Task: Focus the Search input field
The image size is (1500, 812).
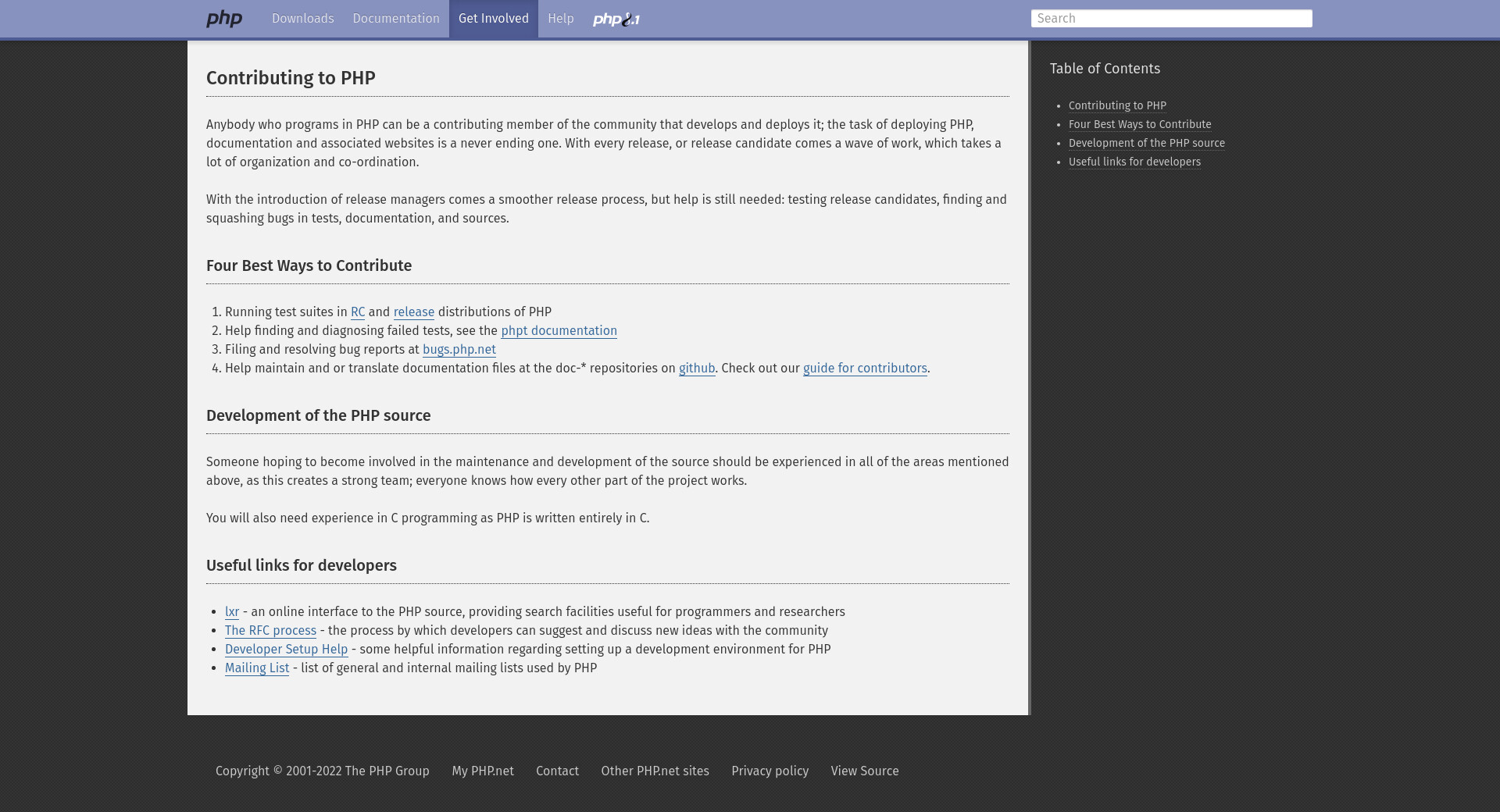Action: point(1170,19)
